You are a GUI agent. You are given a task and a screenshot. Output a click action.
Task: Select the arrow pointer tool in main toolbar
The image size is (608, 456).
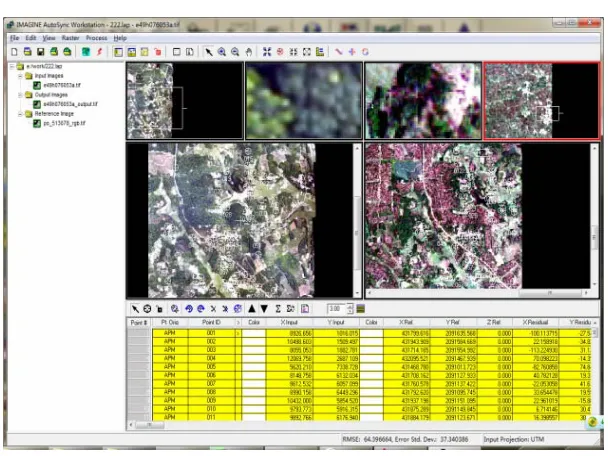coord(209,52)
